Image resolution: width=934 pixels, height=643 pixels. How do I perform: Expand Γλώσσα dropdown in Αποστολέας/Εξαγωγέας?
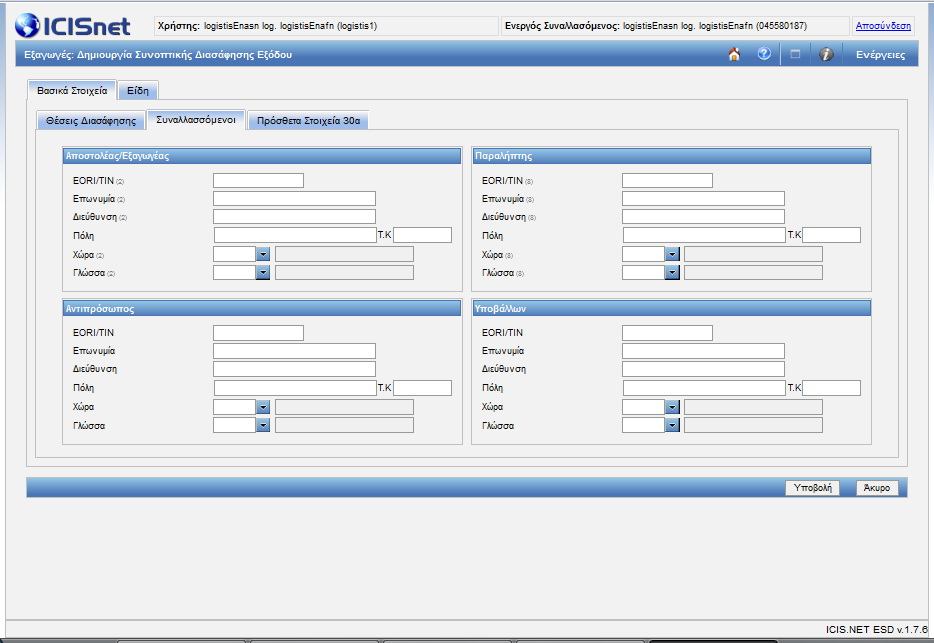[x=263, y=272]
